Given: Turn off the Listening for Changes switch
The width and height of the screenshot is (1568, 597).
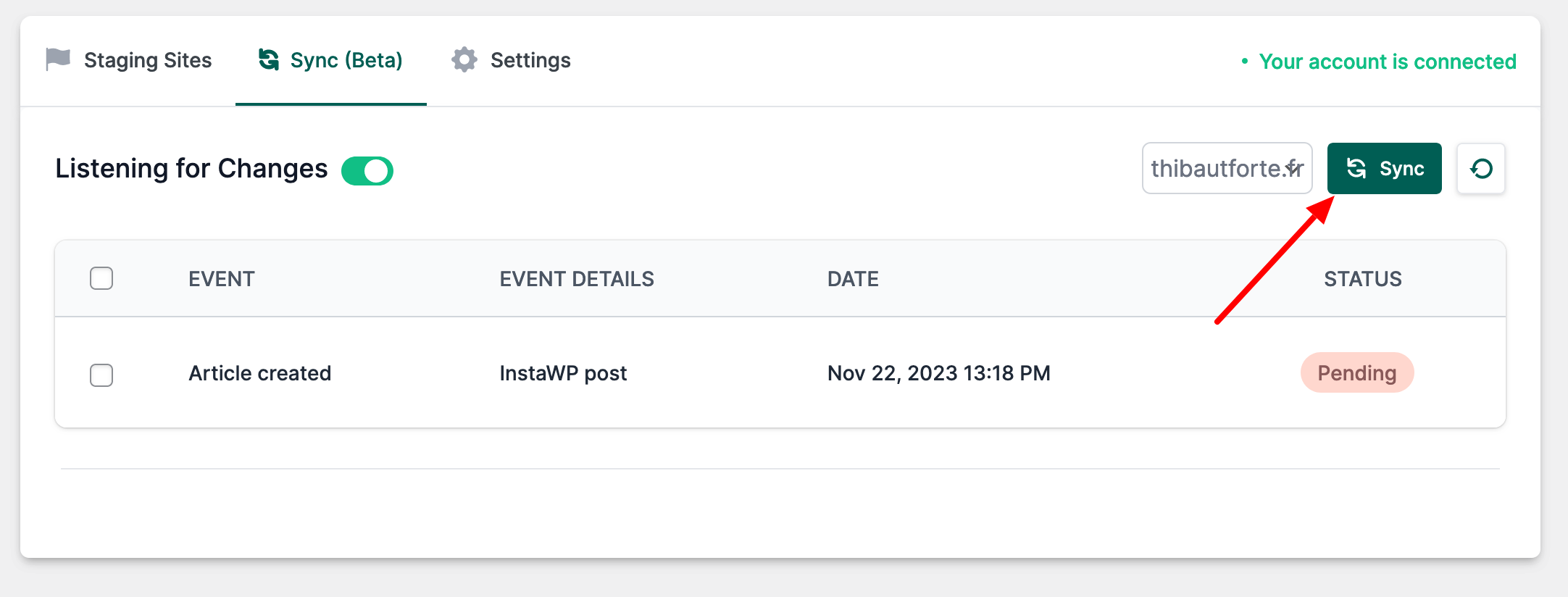Looking at the screenshot, I should pos(367,171).
